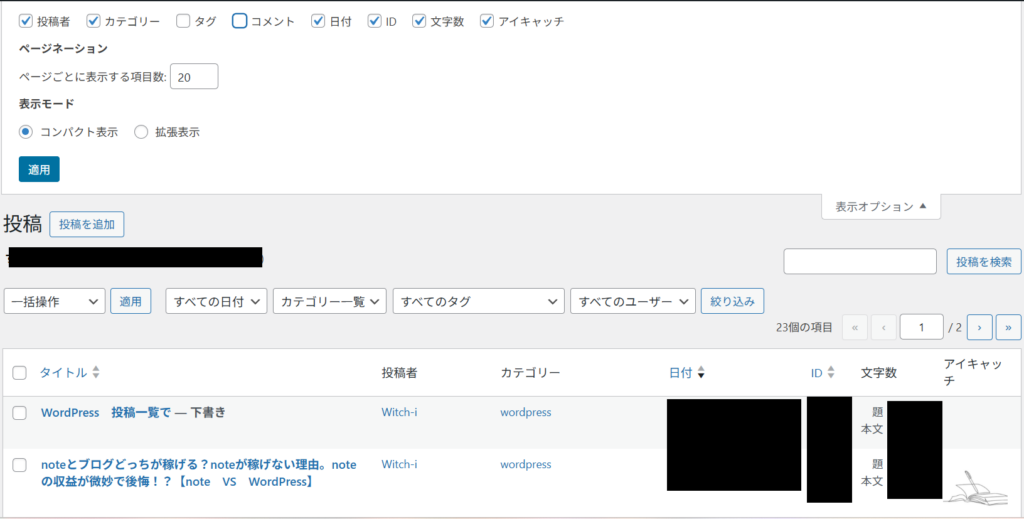
Task: Open the noteとブログどっちが稼げる post title
Action: tap(199, 473)
